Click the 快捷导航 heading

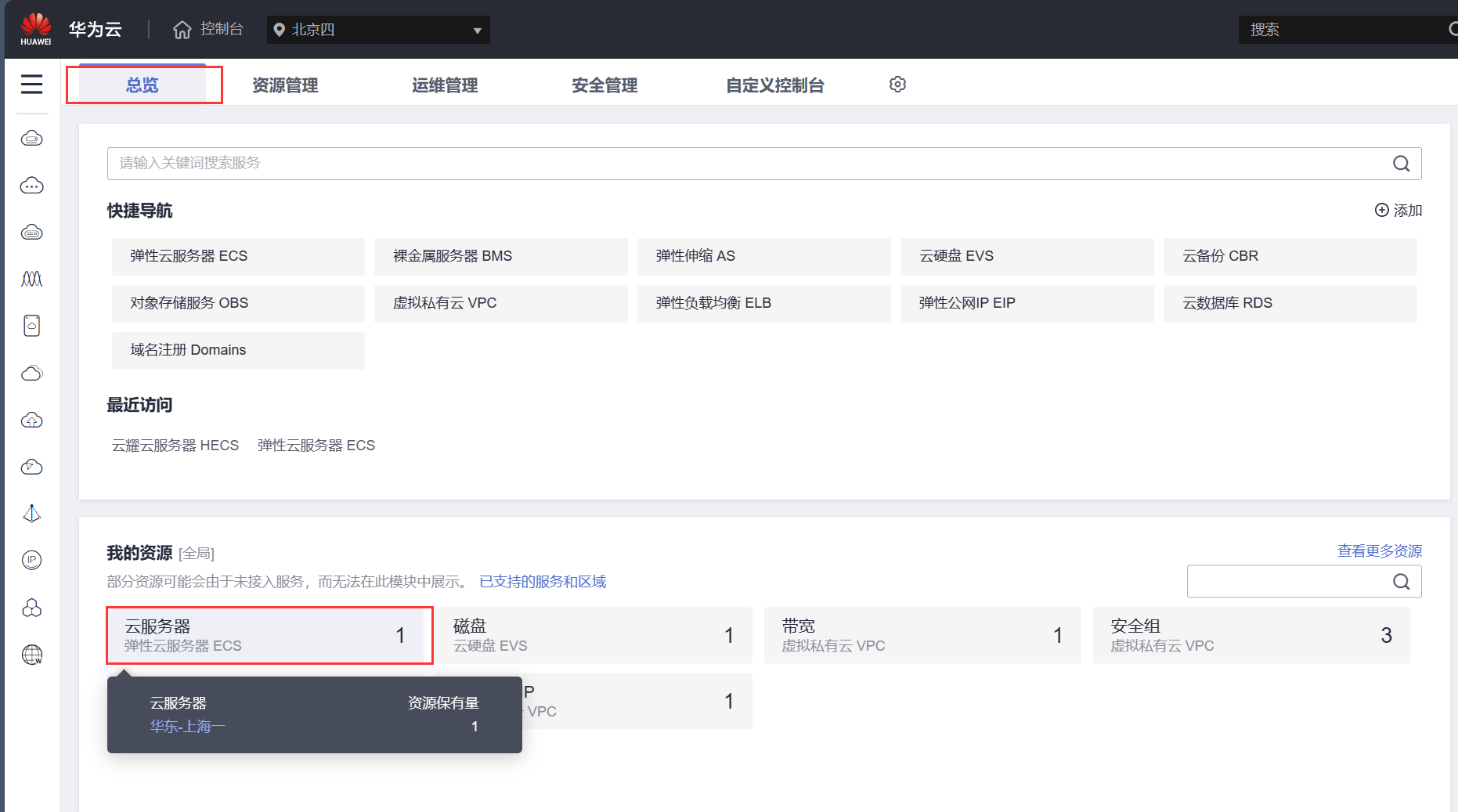[139, 210]
